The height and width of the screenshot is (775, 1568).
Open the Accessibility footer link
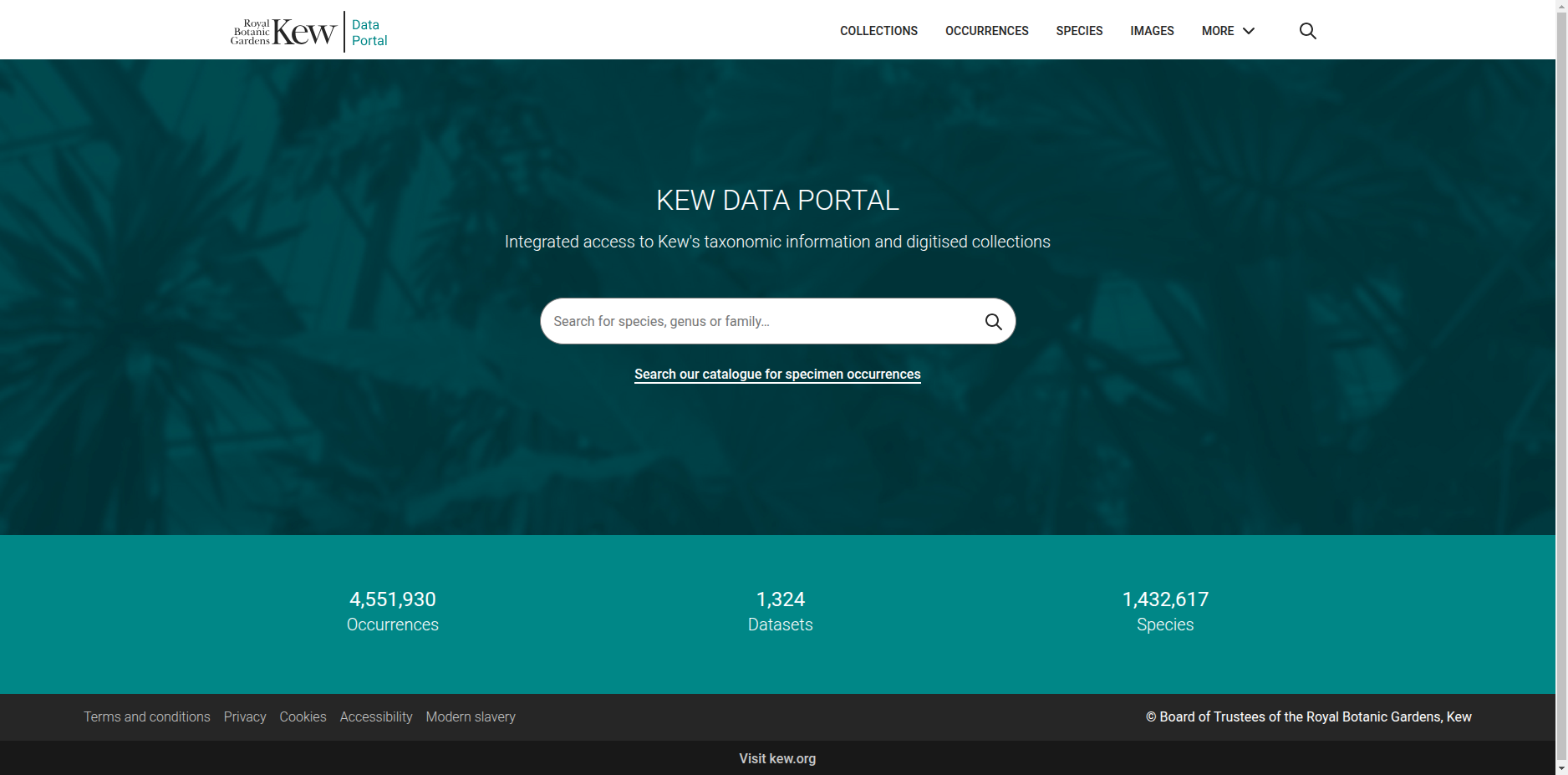coord(376,717)
